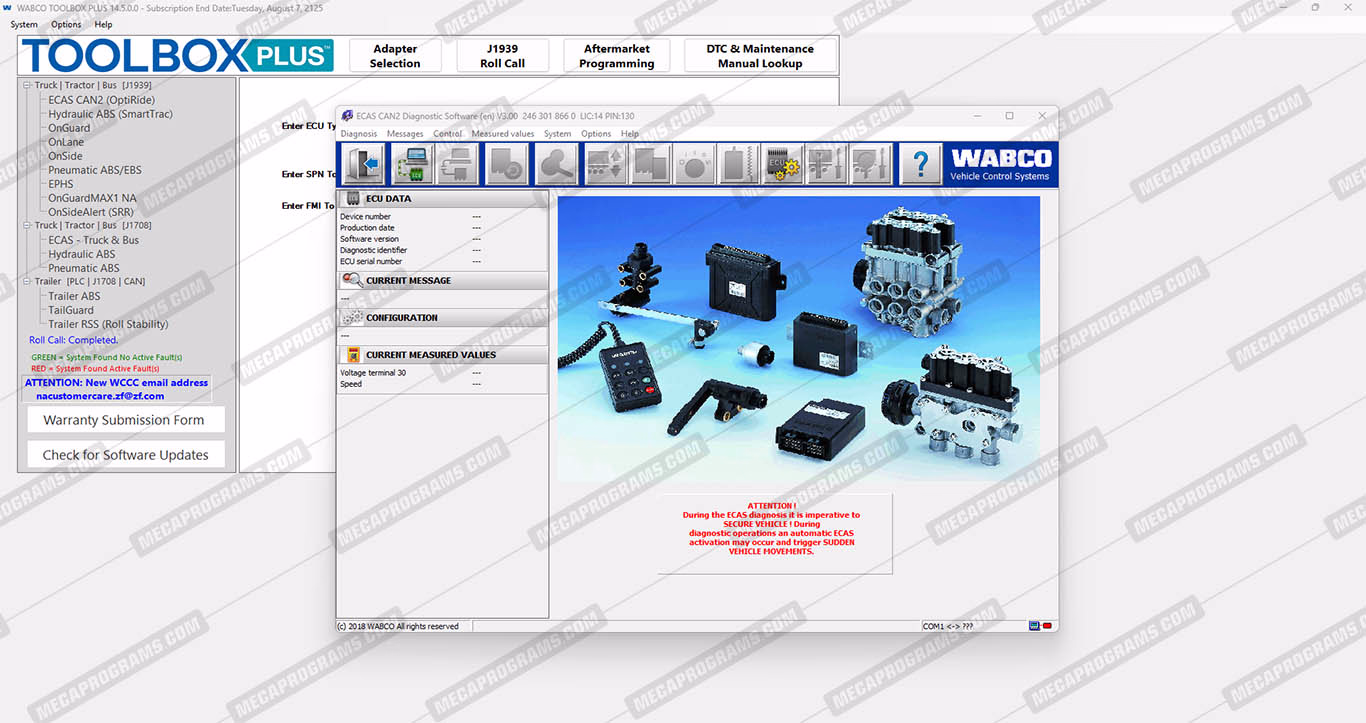Click the ECAS CAN2 window title bar icon

(x=347, y=116)
